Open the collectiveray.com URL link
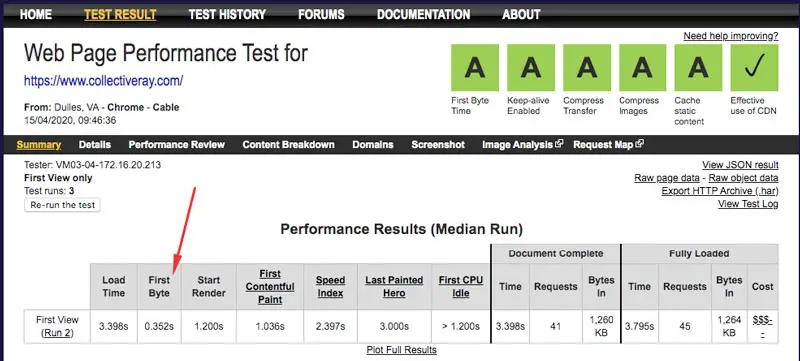 coord(104,81)
